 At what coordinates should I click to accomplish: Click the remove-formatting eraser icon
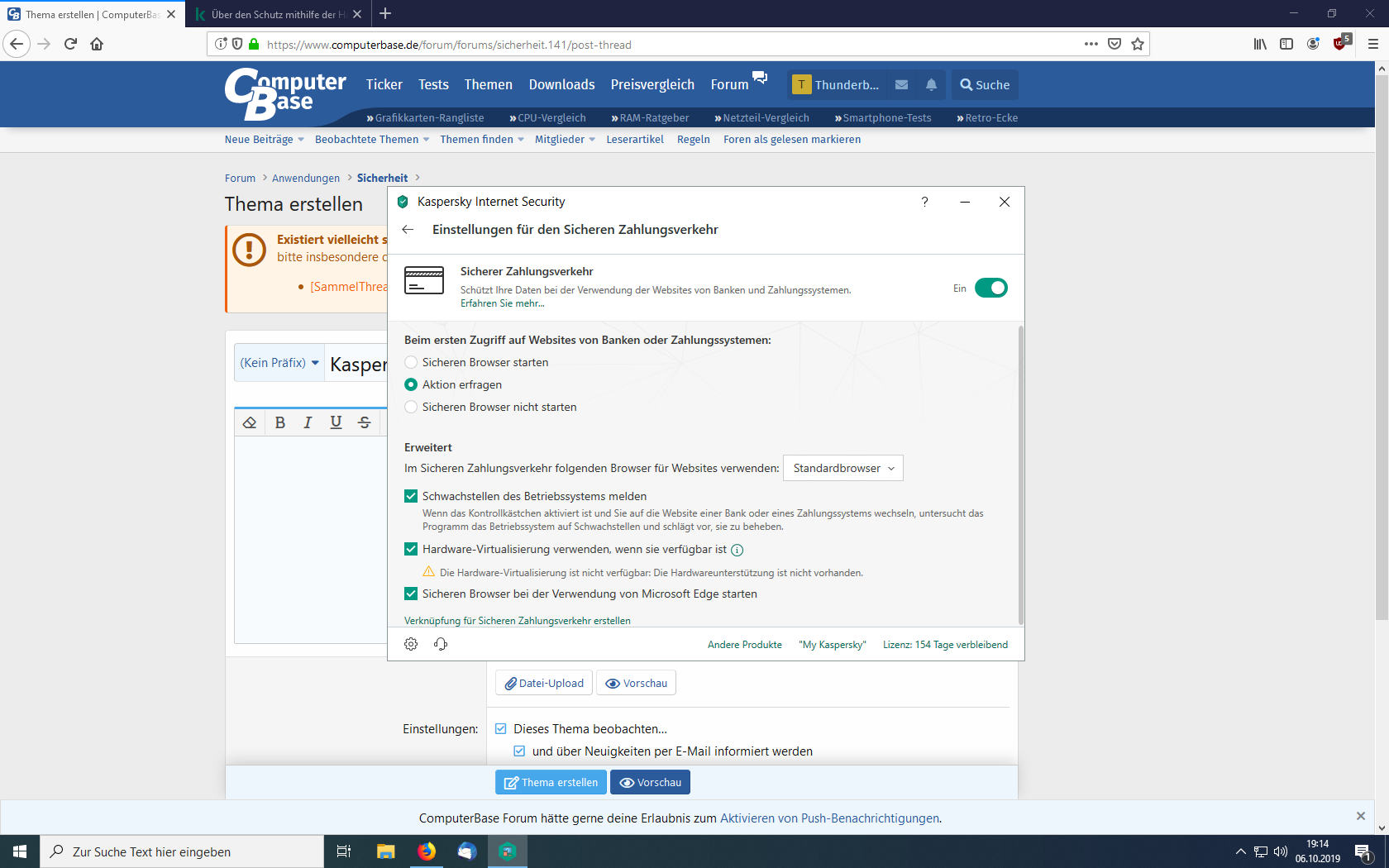pyautogui.click(x=250, y=422)
